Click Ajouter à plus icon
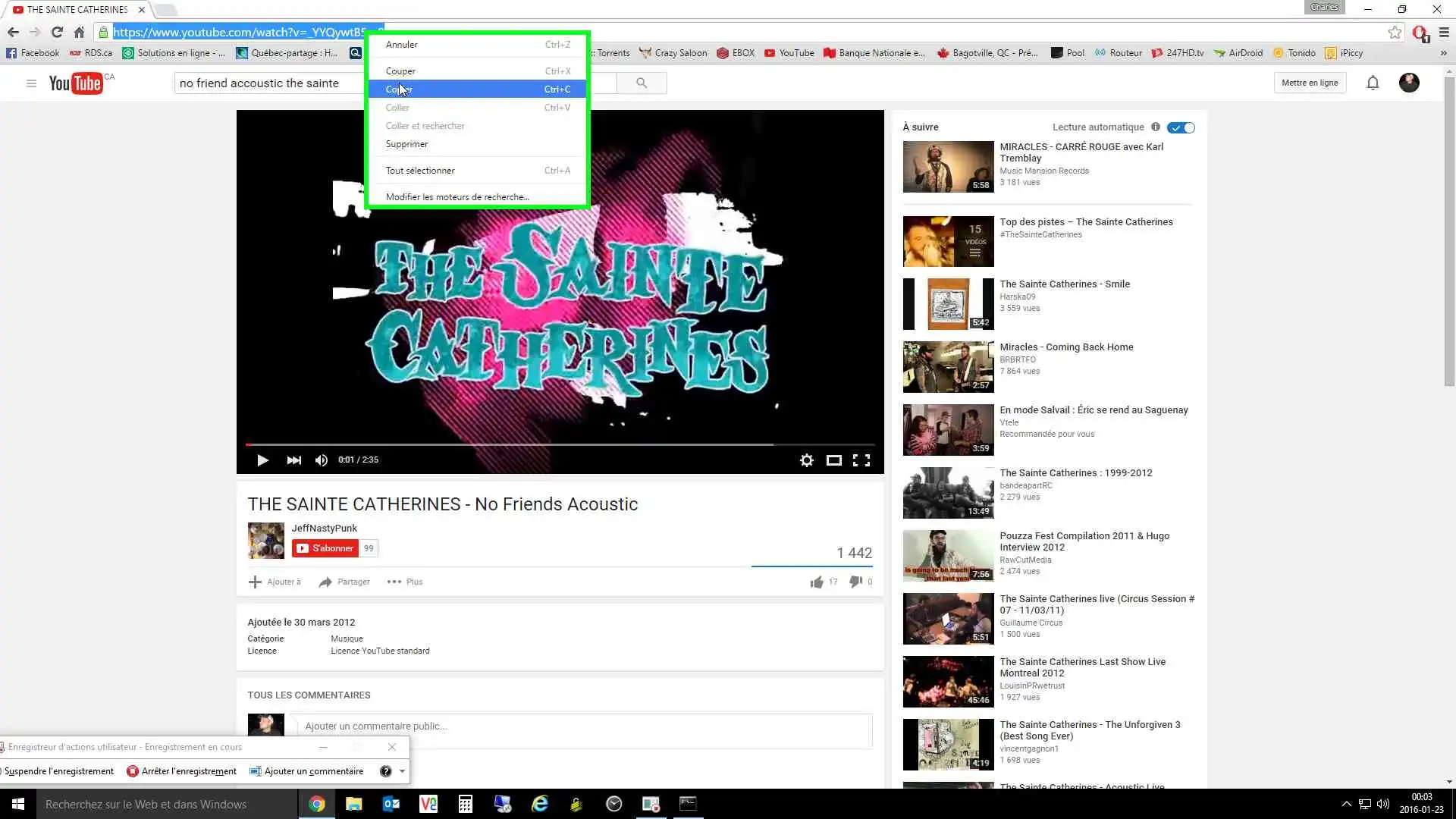The width and height of the screenshot is (1456, 819). click(x=255, y=582)
